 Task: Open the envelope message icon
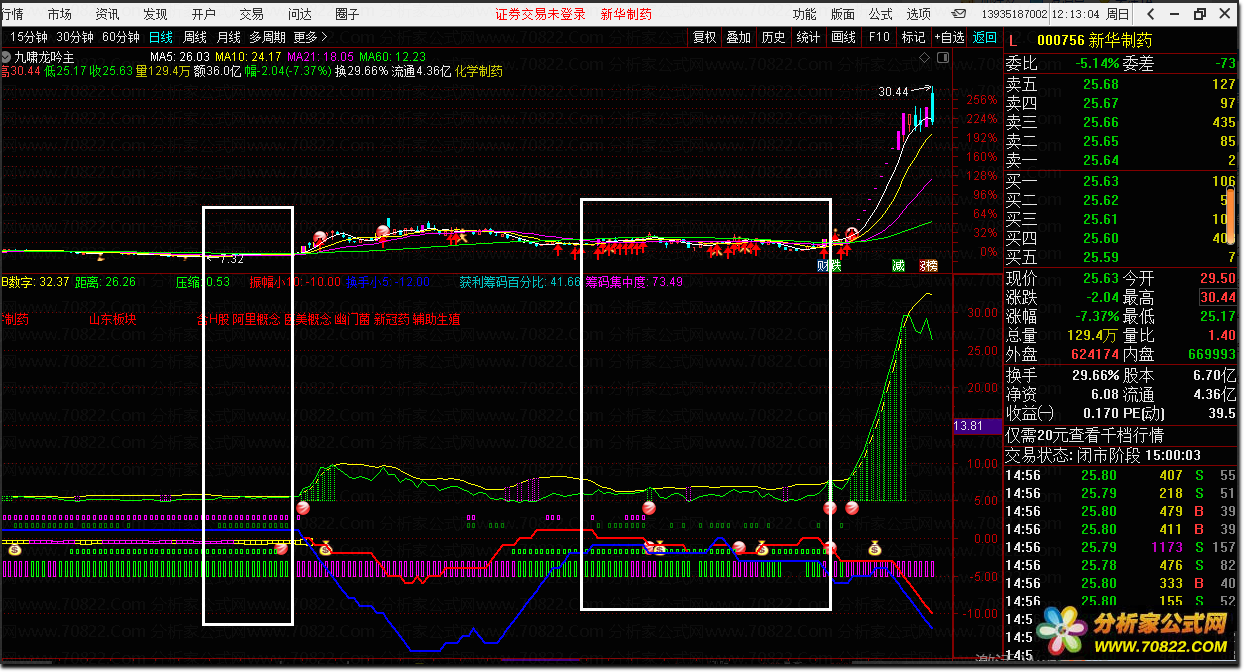tap(959, 14)
